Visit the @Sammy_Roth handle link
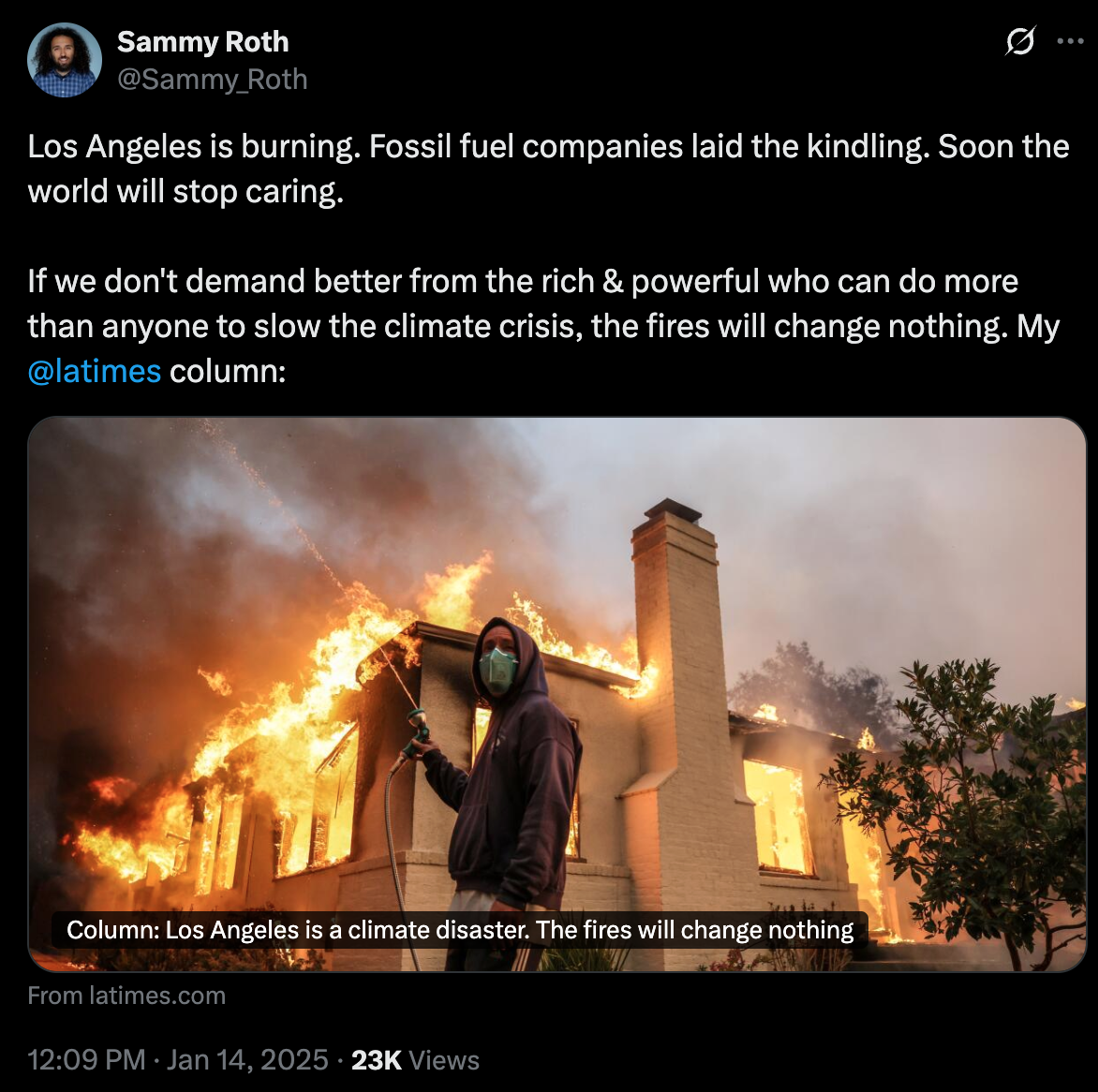 [x=212, y=80]
